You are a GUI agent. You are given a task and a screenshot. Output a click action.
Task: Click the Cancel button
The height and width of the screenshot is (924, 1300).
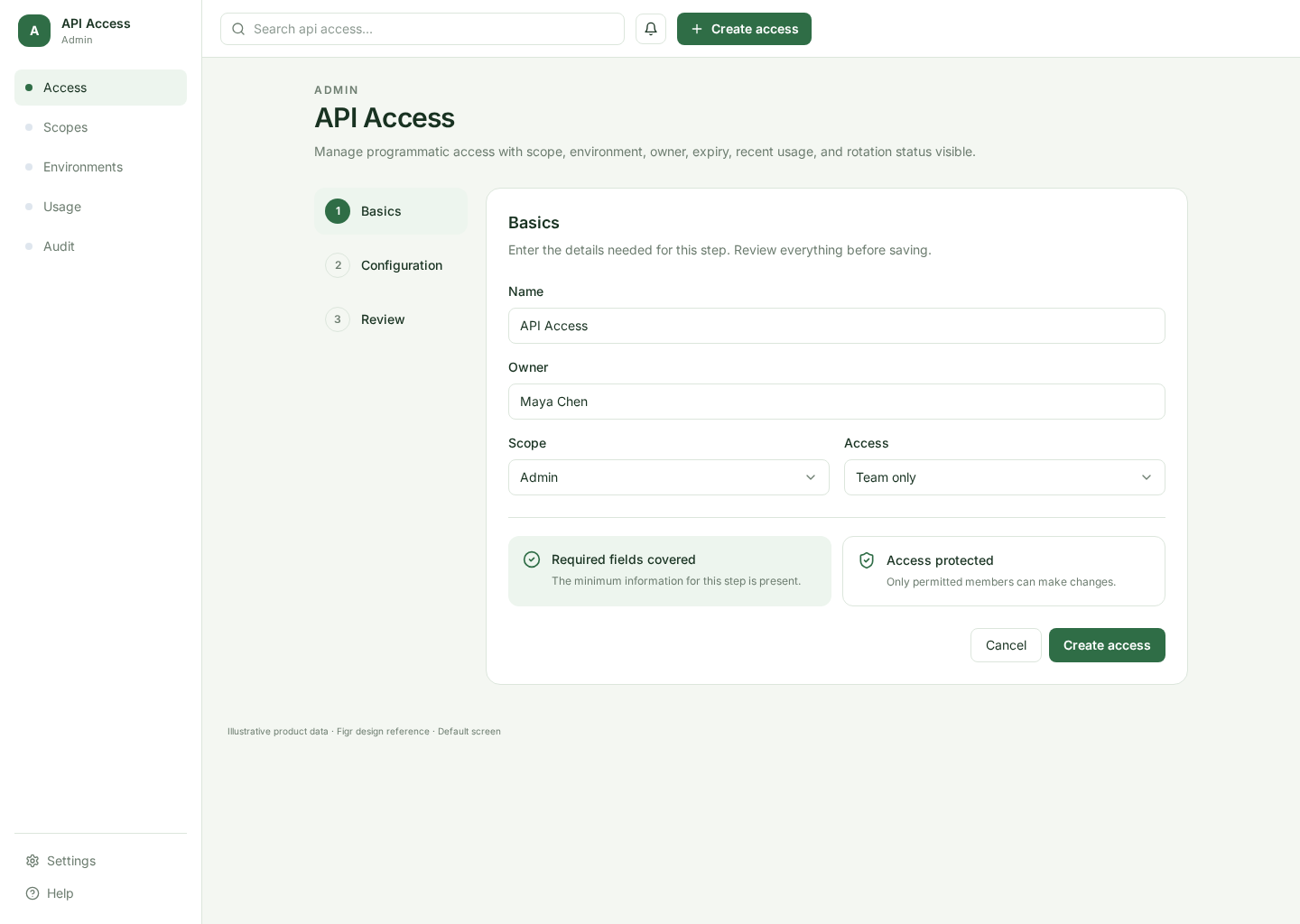click(x=1006, y=645)
